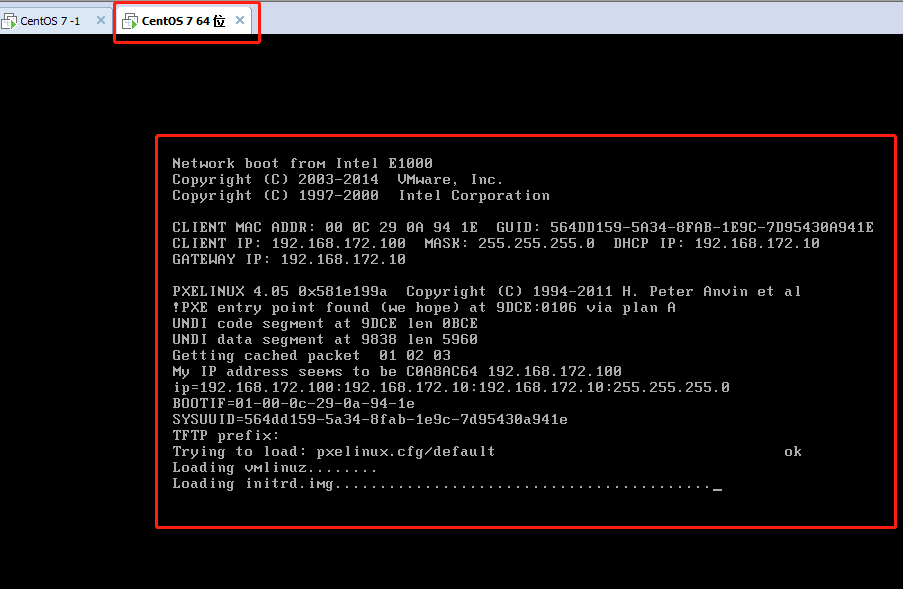Click the VMware, Inc. copyright line

click(x=337, y=180)
